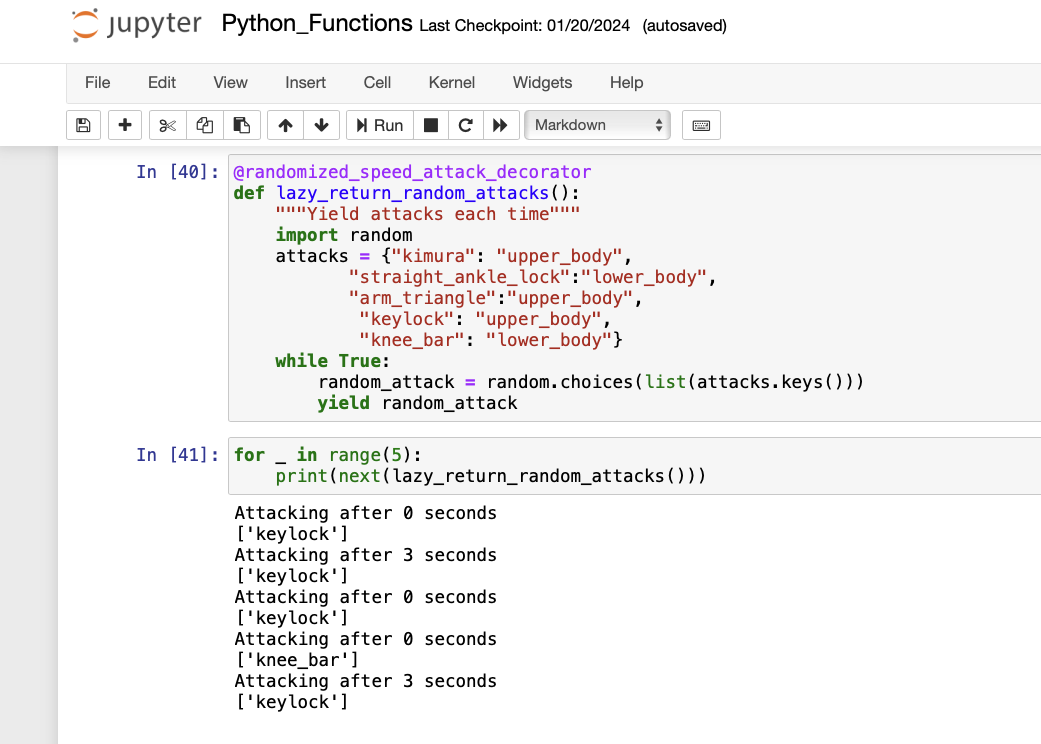
Task: Open the Insert menu
Action: [305, 82]
